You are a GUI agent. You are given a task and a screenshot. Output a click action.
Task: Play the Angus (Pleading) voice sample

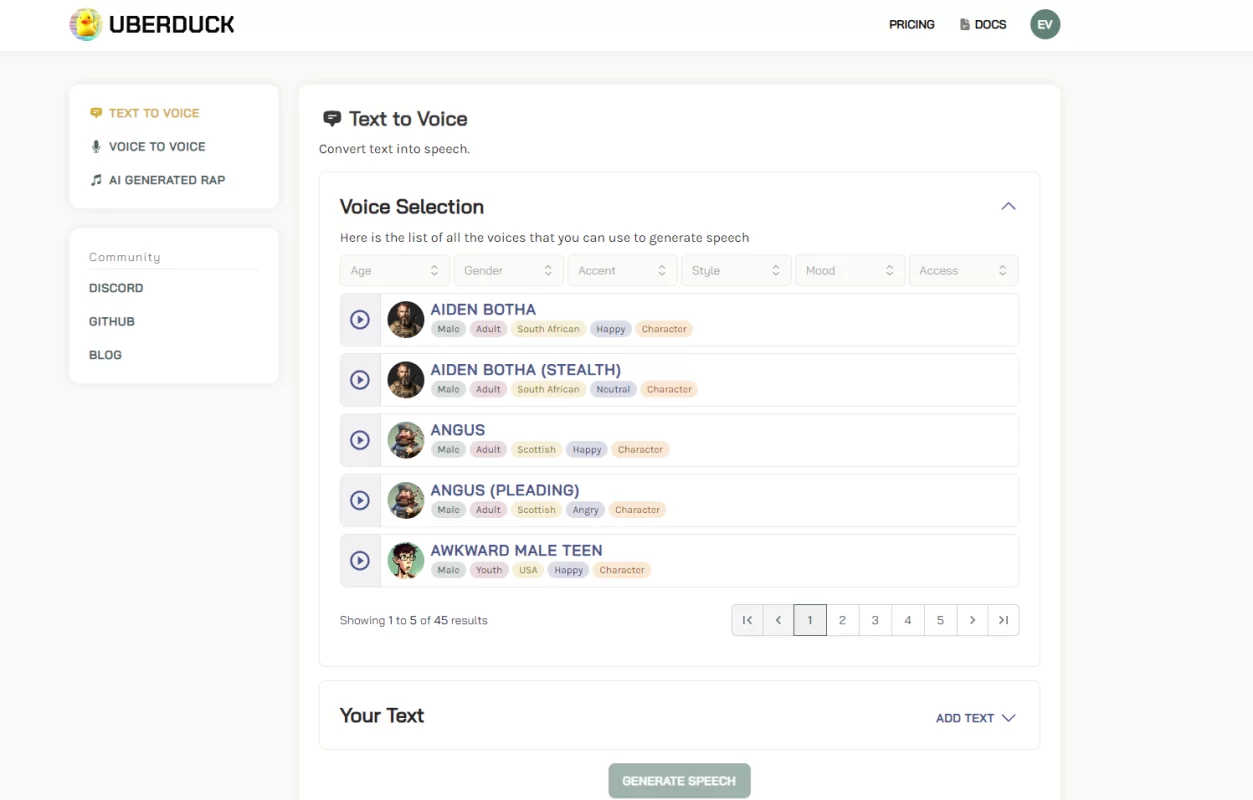[x=360, y=500]
